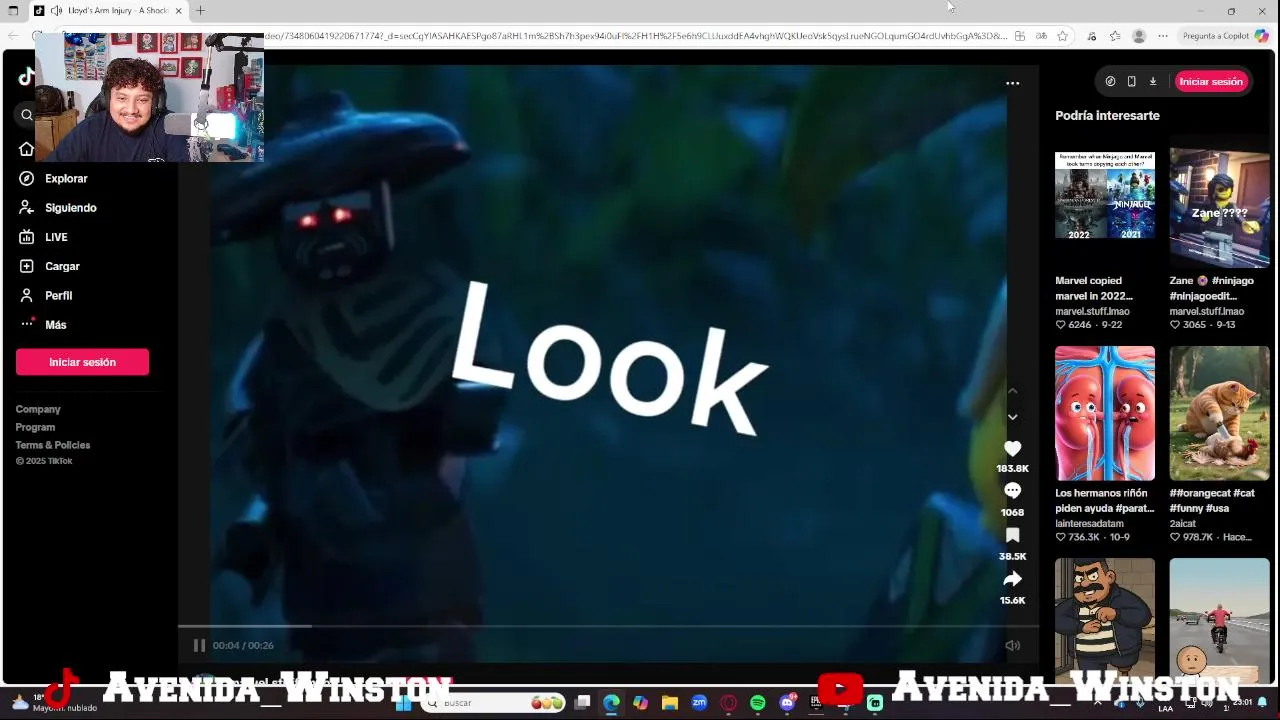This screenshot has width=1280, height=720.
Task: Open the Spotify taskbar icon
Action: (x=757, y=703)
